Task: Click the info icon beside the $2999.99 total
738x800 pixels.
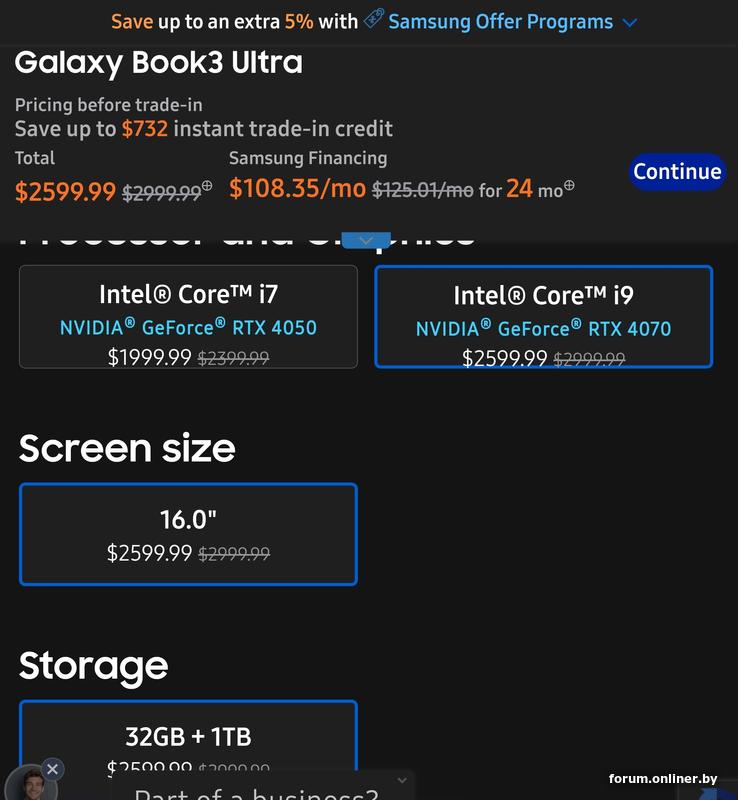Action: (x=207, y=186)
